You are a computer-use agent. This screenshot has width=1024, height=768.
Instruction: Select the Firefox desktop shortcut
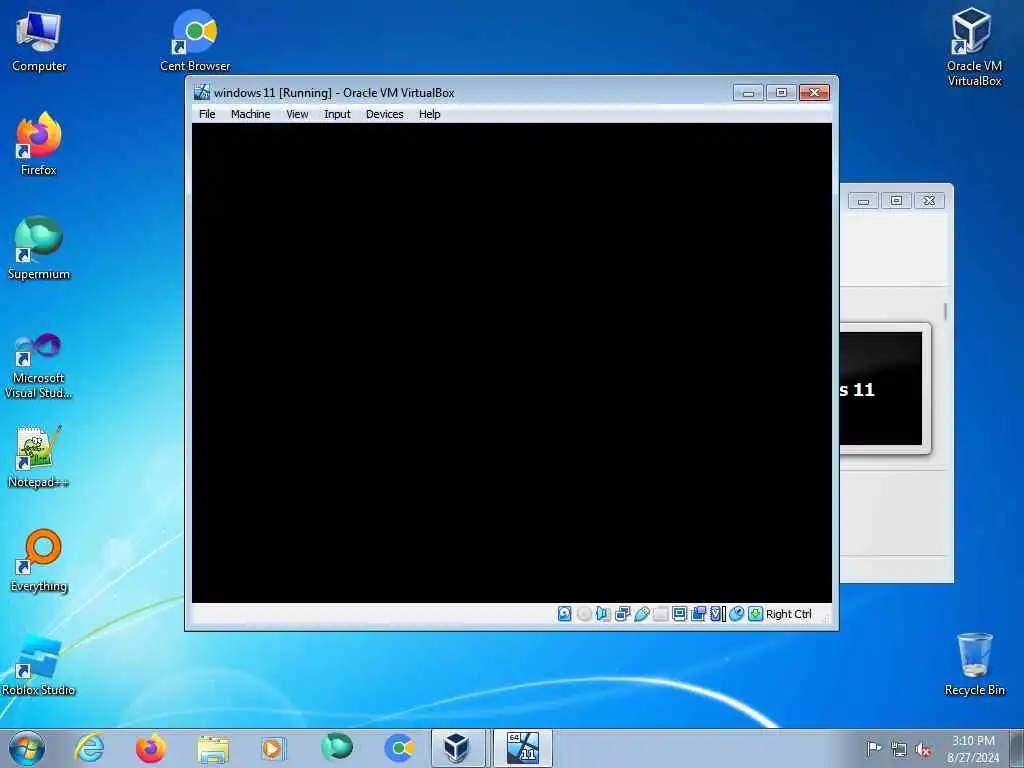(39, 144)
